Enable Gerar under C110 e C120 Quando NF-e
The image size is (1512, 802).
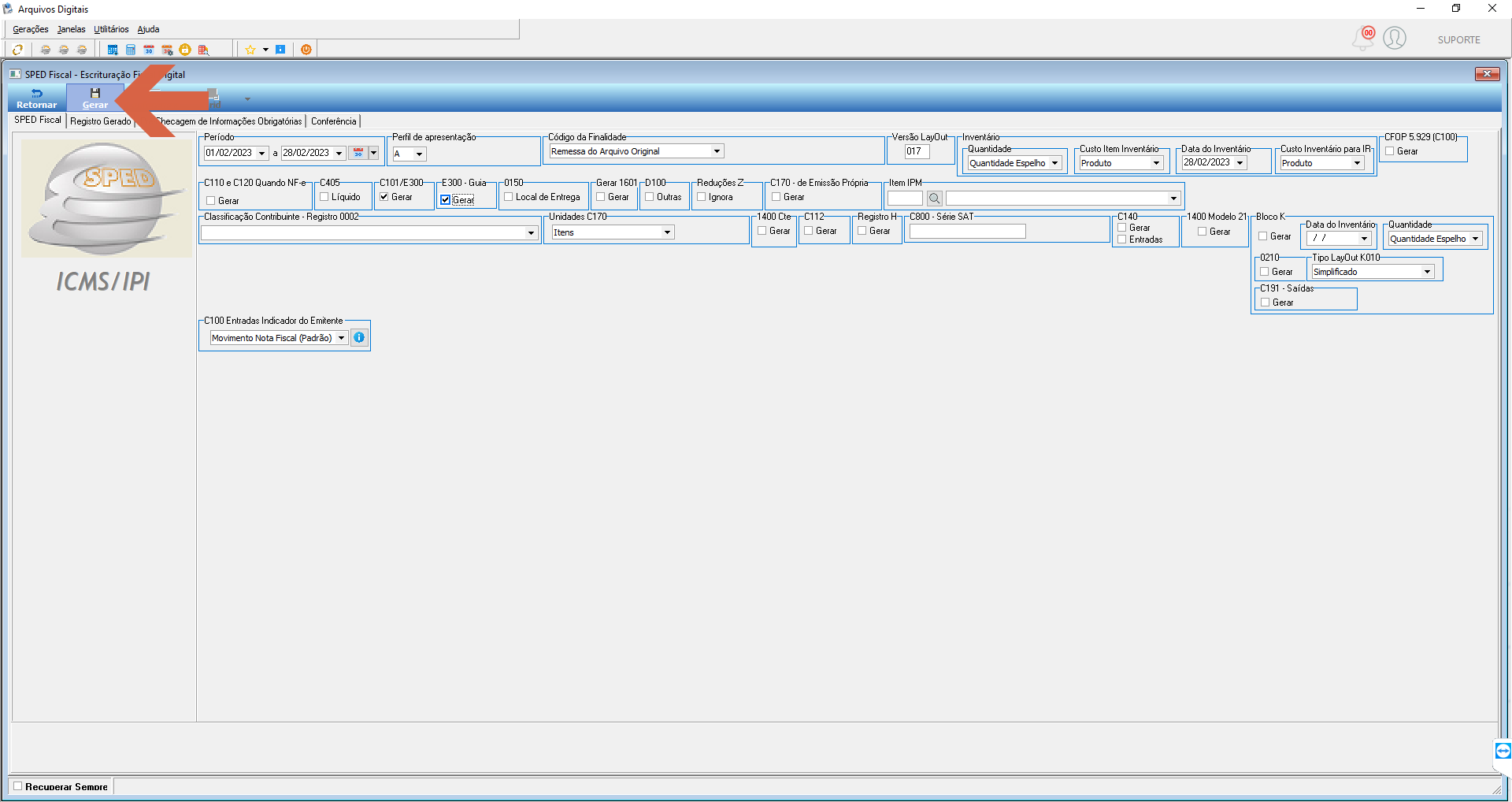click(211, 201)
